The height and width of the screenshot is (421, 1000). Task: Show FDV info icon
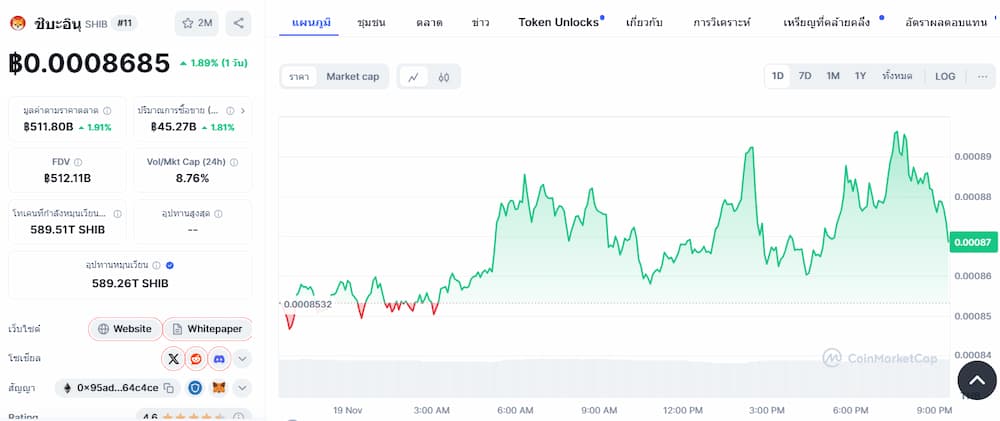[x=78, y=162]
